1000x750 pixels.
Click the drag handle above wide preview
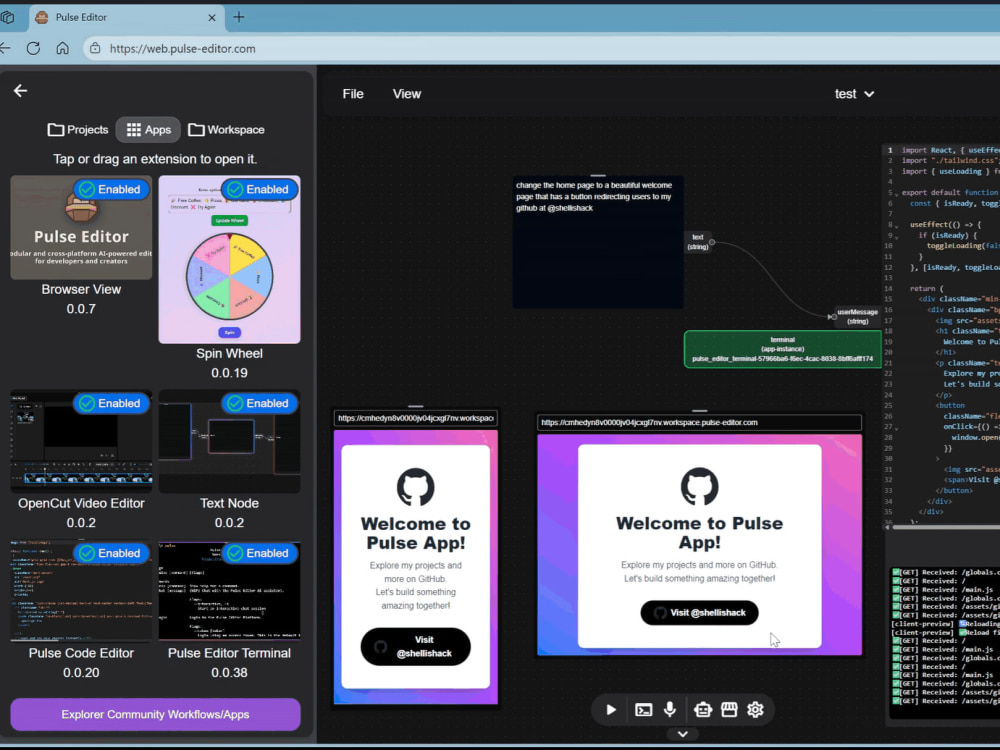[699, 411]
